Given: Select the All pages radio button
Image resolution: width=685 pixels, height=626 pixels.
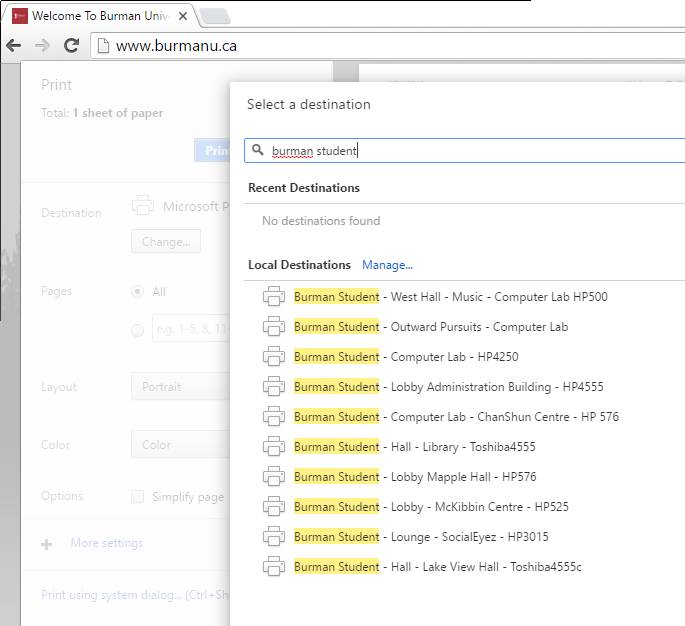Looking at the screenshot, I should (x=138, y=291).
